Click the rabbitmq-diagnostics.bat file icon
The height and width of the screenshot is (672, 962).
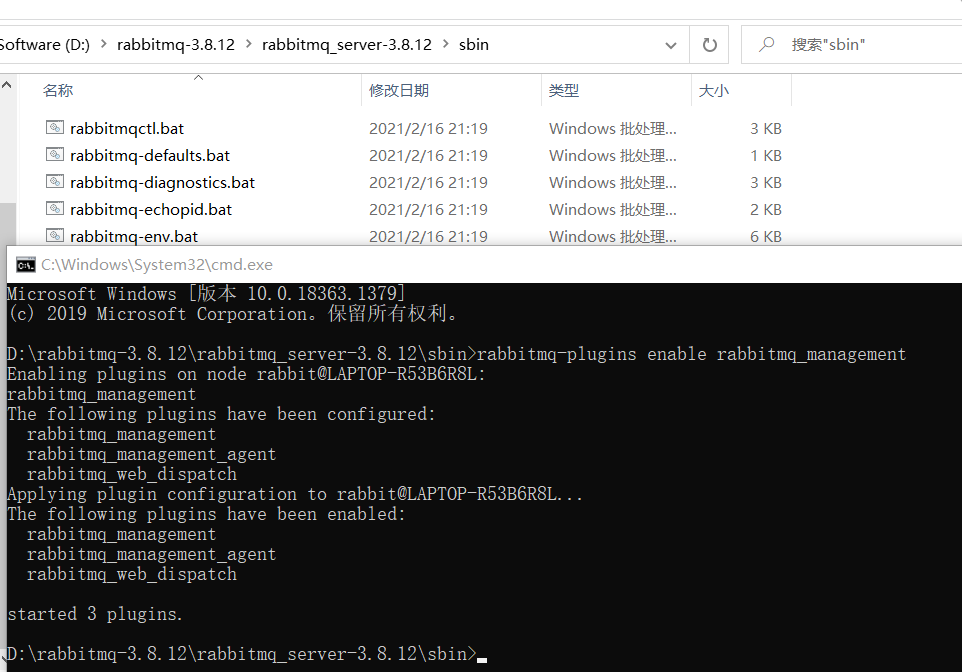coord(55,182)
